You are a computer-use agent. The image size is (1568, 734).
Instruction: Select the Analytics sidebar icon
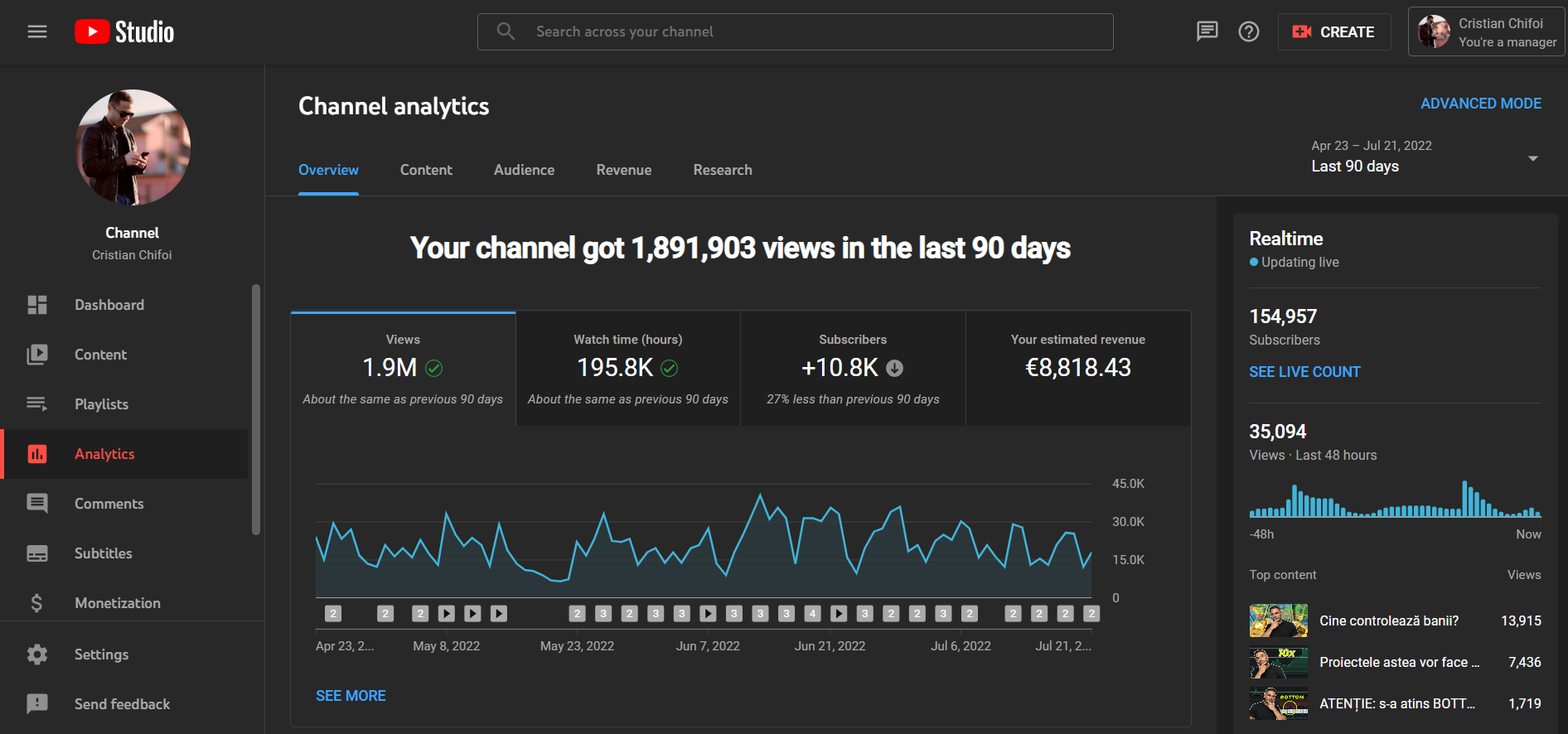[x=37, y=454]
